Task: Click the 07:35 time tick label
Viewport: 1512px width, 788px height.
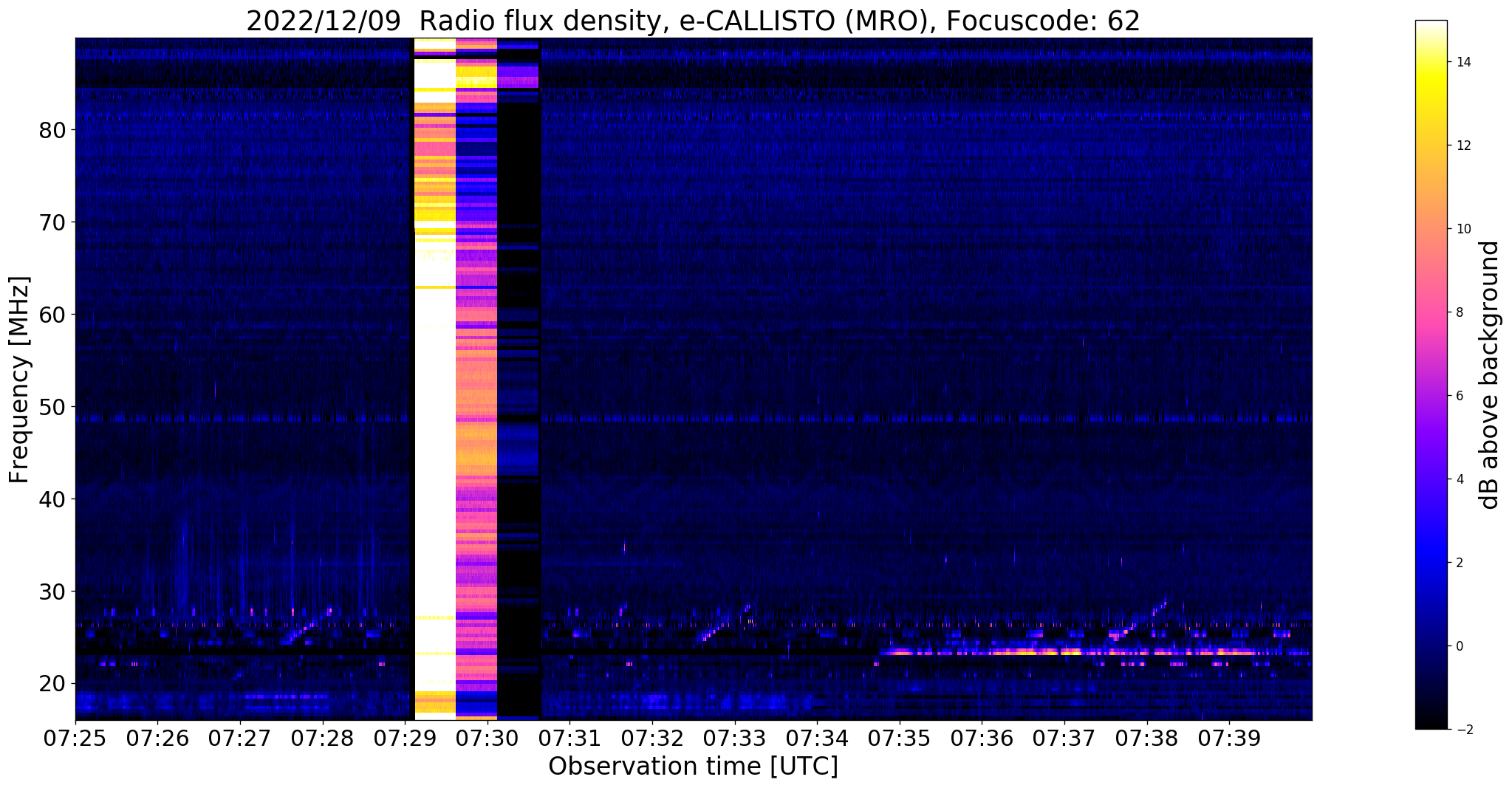Action: pos(900,739)
